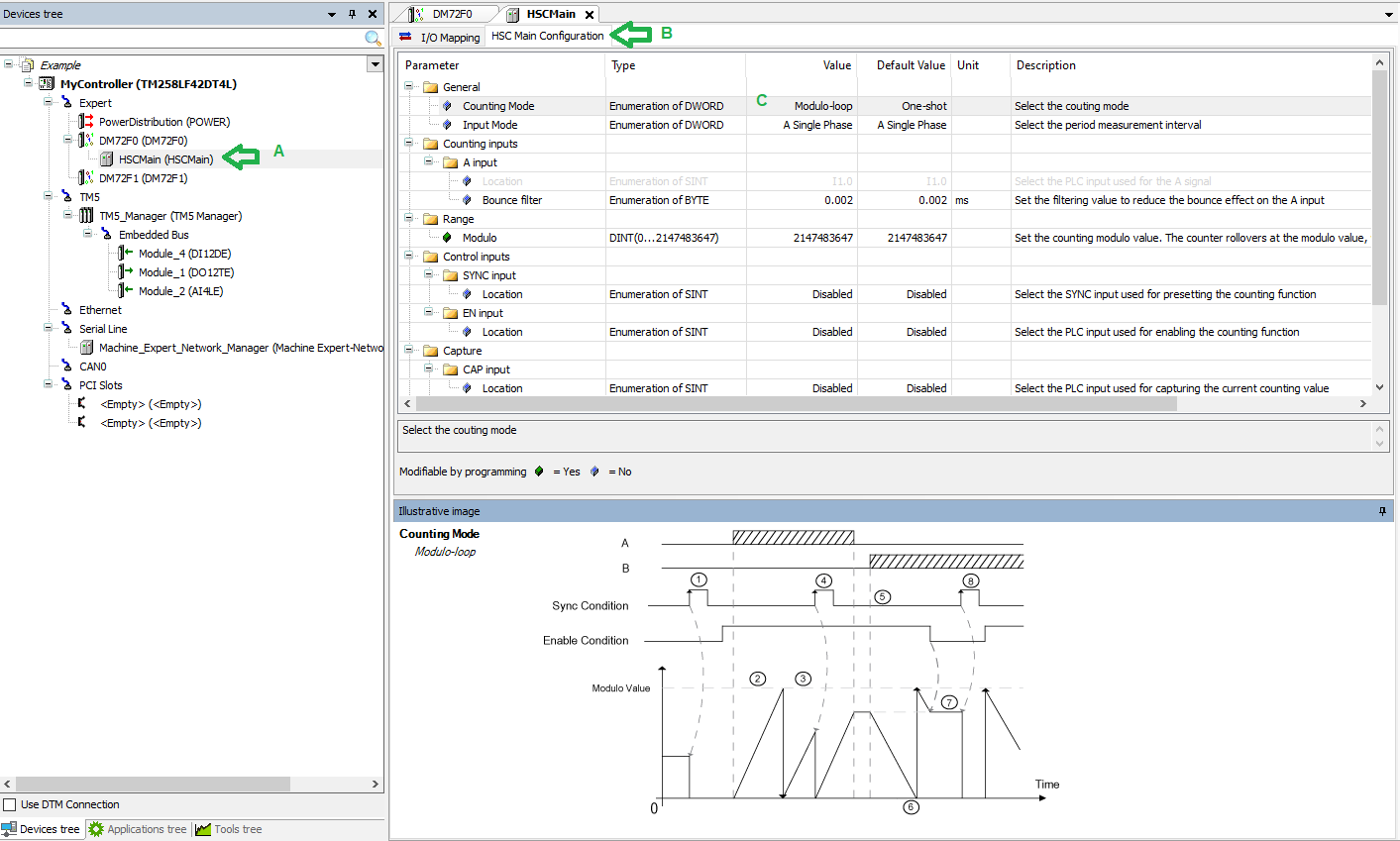Open the Devices tree panel dropdown arrow
This screenshot has height=841, width=1400.
pyautogui.click(x=332, y=14)
